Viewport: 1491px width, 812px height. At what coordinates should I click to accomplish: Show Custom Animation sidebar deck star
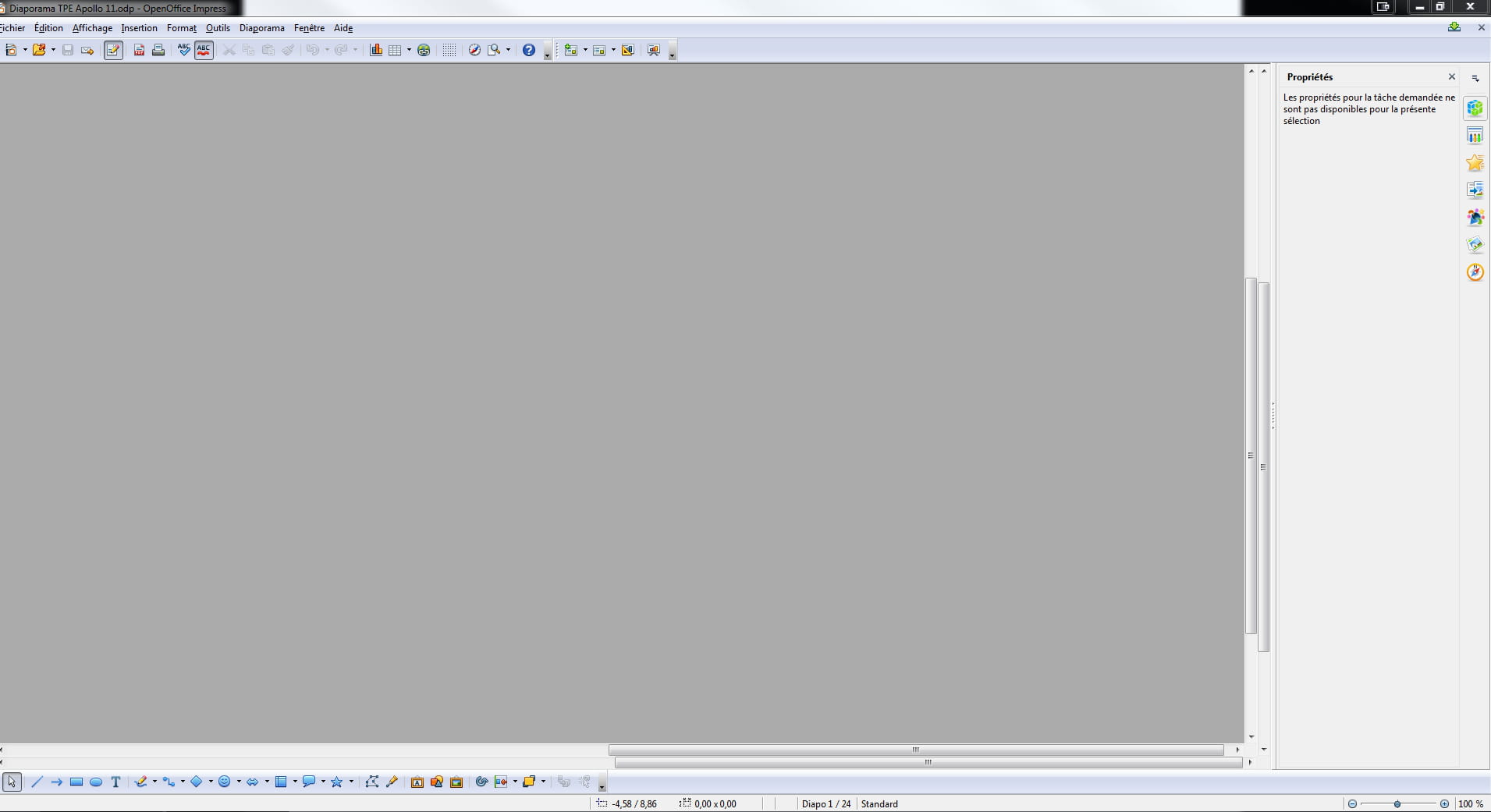click(1475, 163)
